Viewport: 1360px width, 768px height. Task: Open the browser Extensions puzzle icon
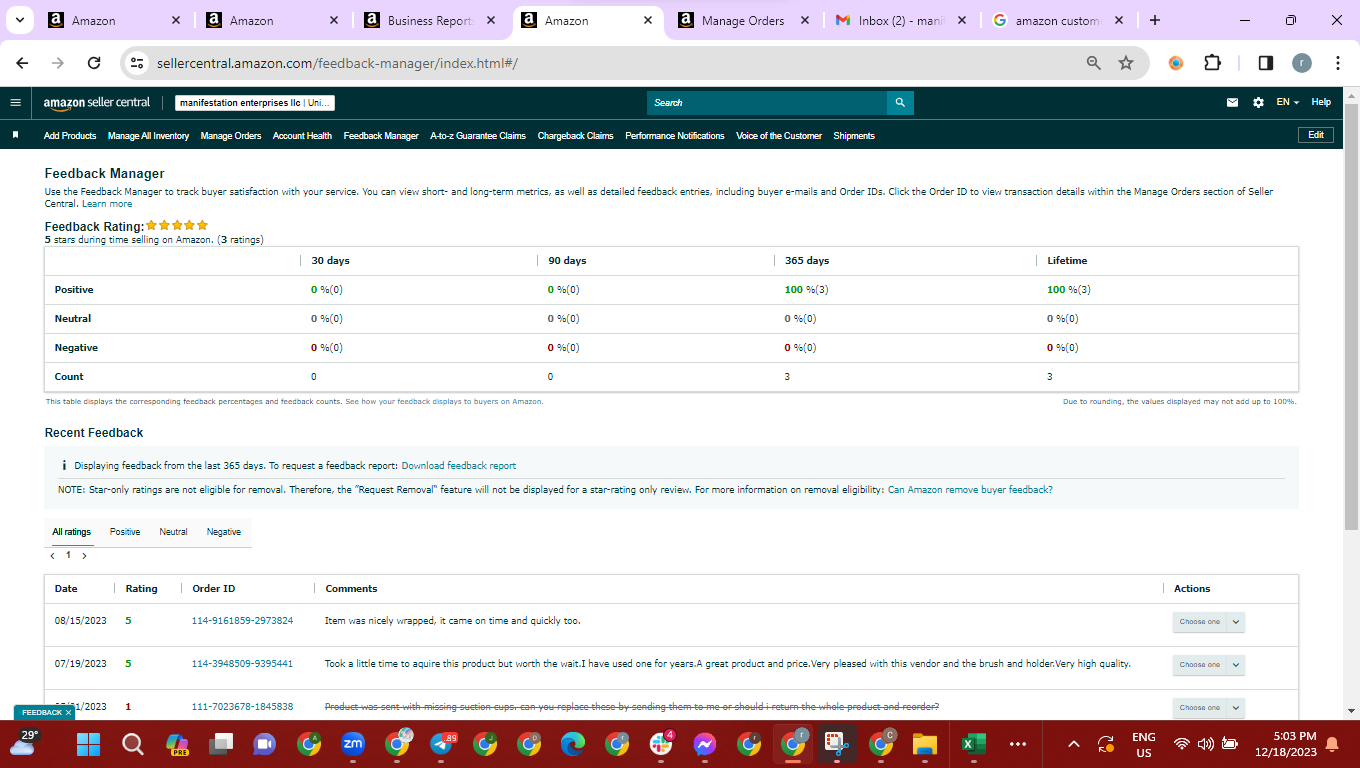[x=1212, y=63]
